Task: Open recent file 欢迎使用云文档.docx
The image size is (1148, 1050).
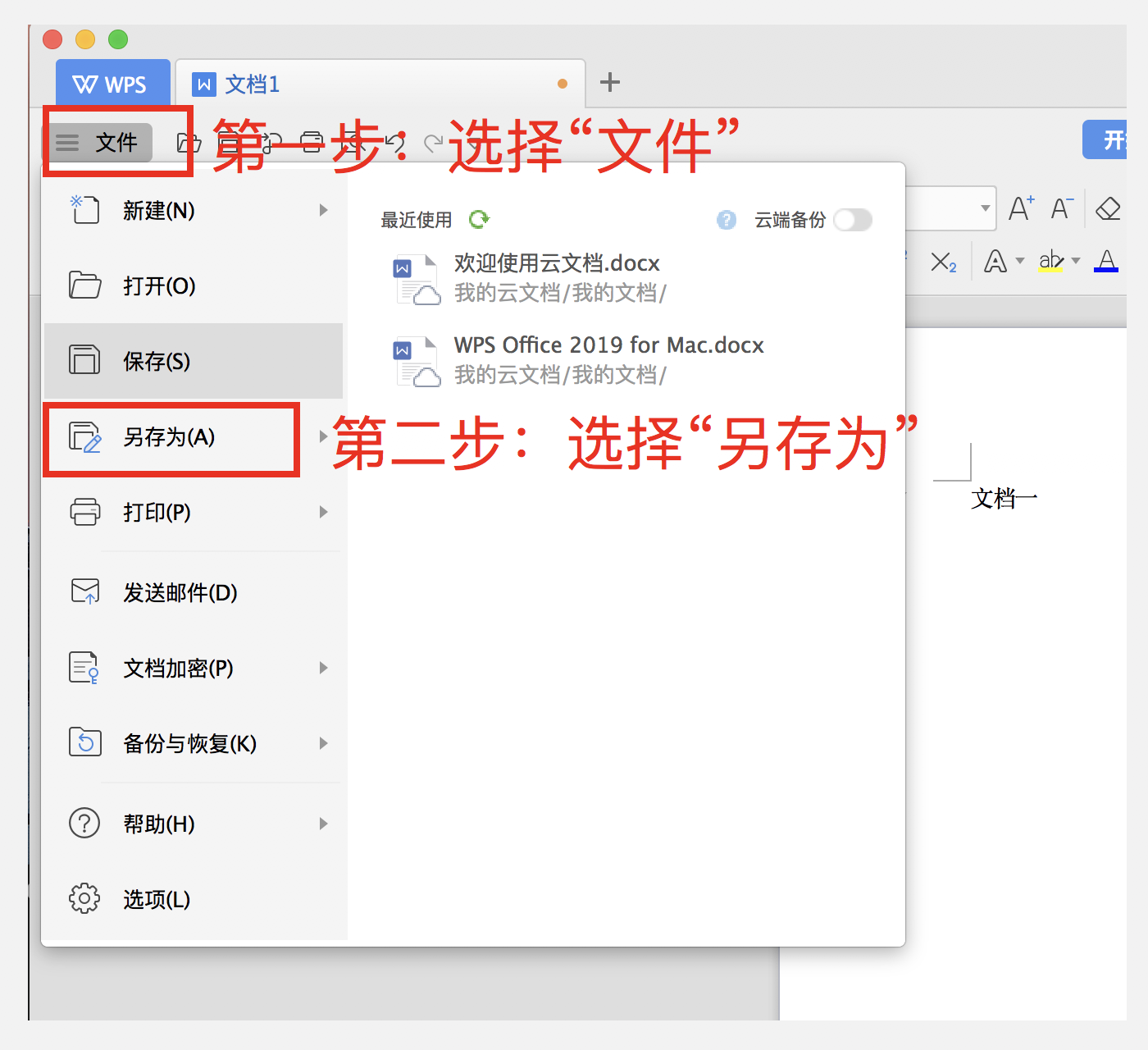Action: [626, 278]
